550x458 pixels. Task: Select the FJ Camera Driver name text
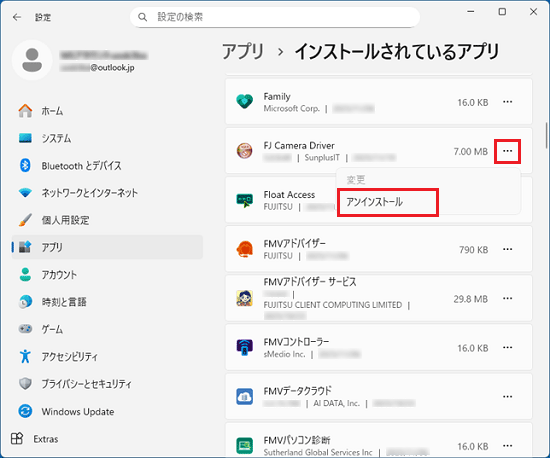299,146
